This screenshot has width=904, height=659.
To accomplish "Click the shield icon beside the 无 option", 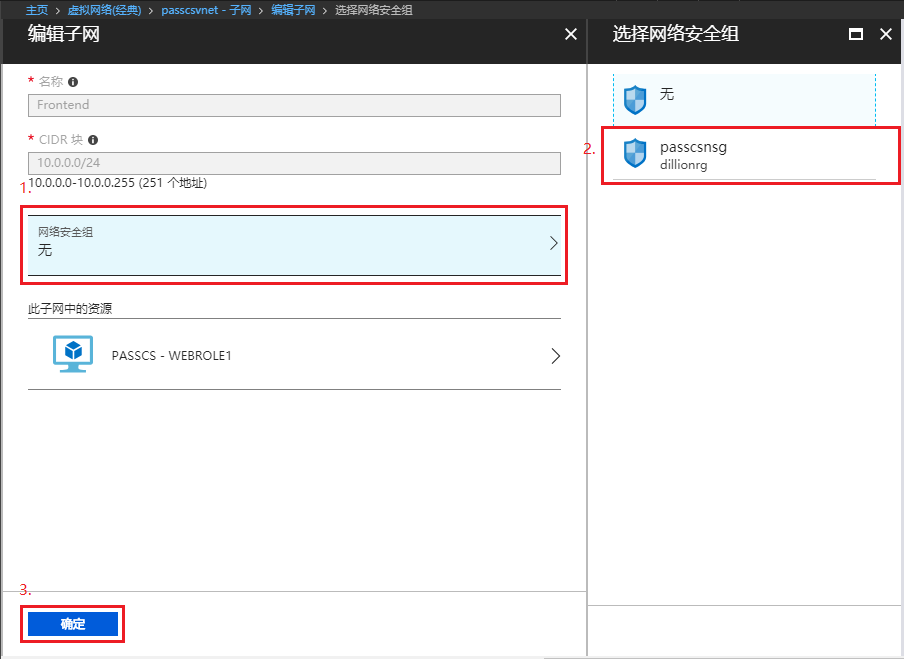I will [x=637, y=98].
